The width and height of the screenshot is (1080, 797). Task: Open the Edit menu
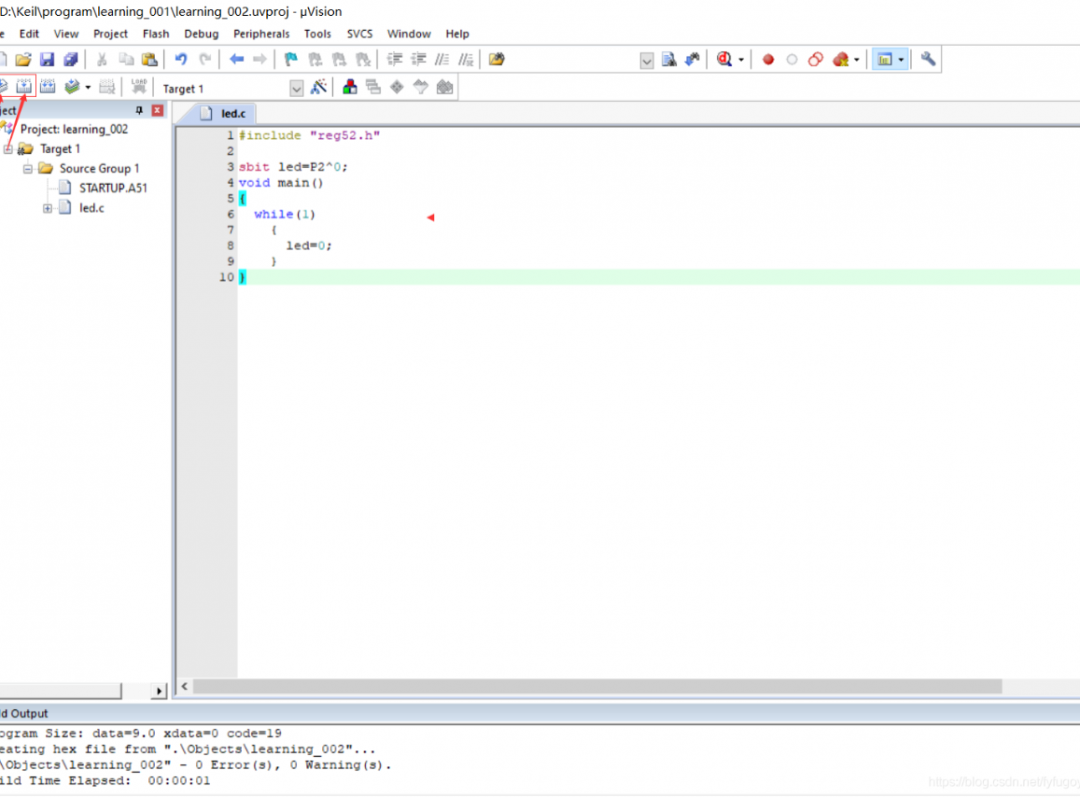point(29,34)
